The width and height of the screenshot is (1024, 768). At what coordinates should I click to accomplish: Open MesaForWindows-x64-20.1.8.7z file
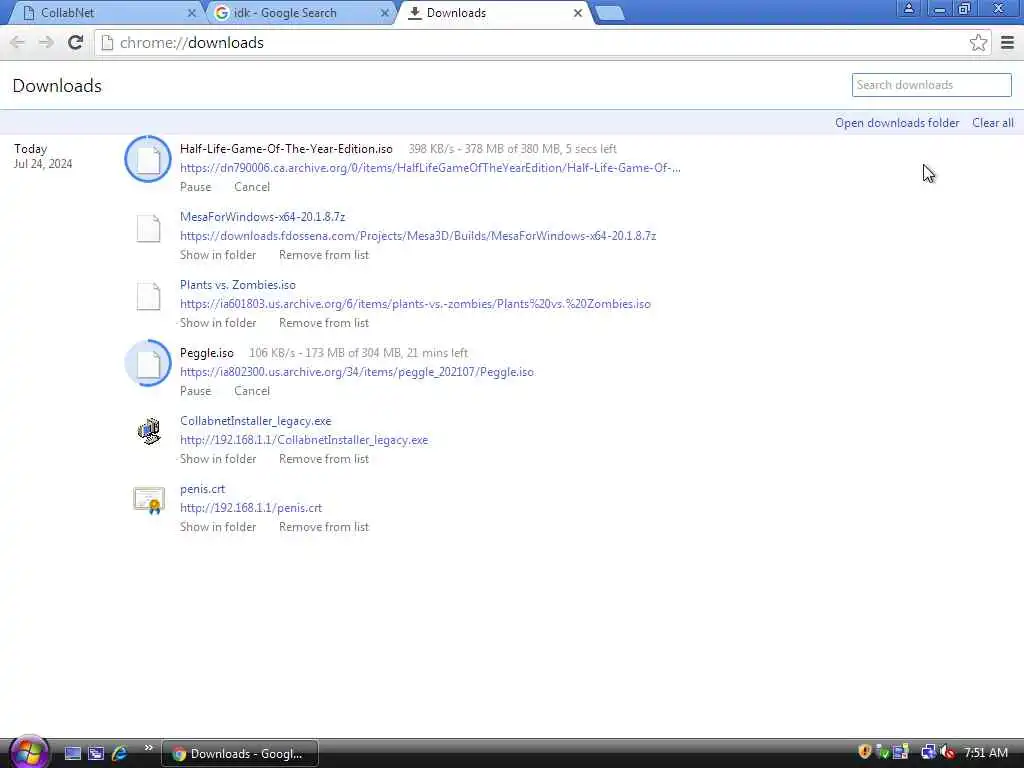coord(263,217)
